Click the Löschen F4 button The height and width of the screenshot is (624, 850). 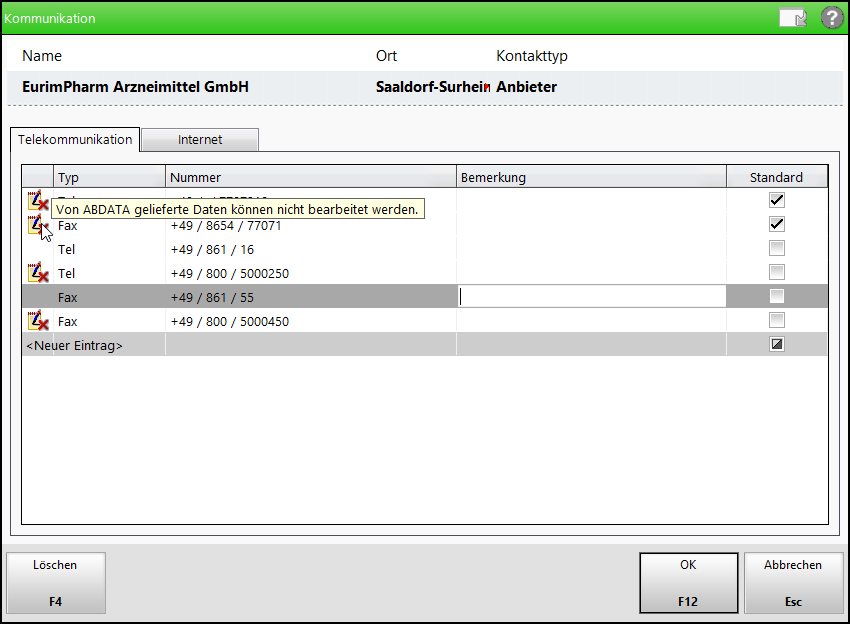coord(55,583)
